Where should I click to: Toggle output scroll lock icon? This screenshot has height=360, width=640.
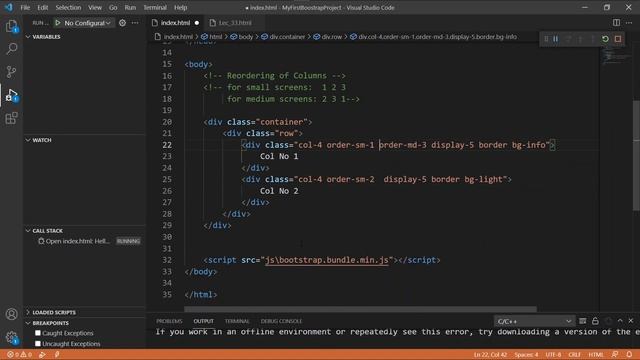(x=595, y=321)
